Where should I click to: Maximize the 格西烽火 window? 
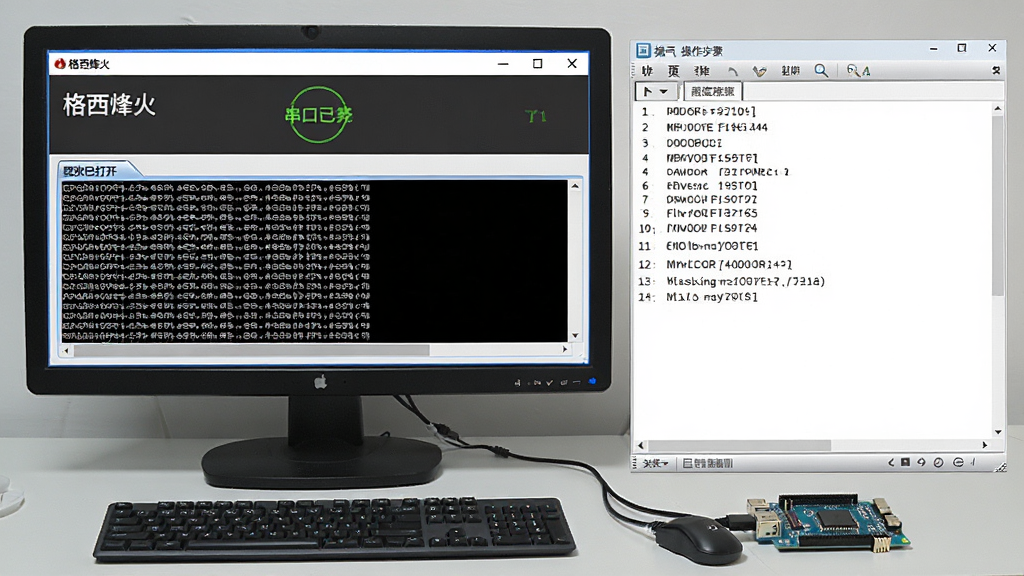point(537,63)
